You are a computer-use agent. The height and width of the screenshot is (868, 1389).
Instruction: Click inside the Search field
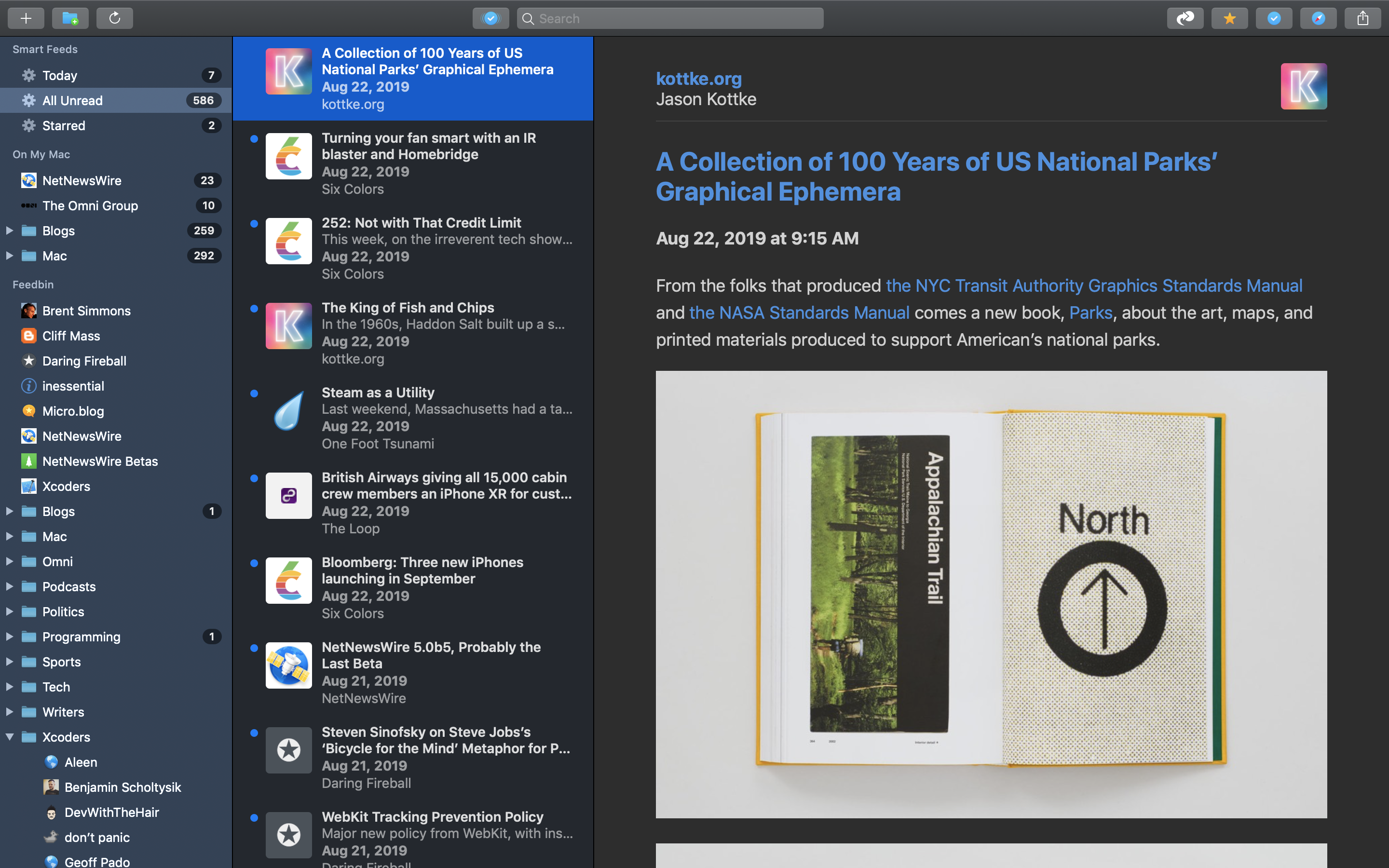coord(670,18)
